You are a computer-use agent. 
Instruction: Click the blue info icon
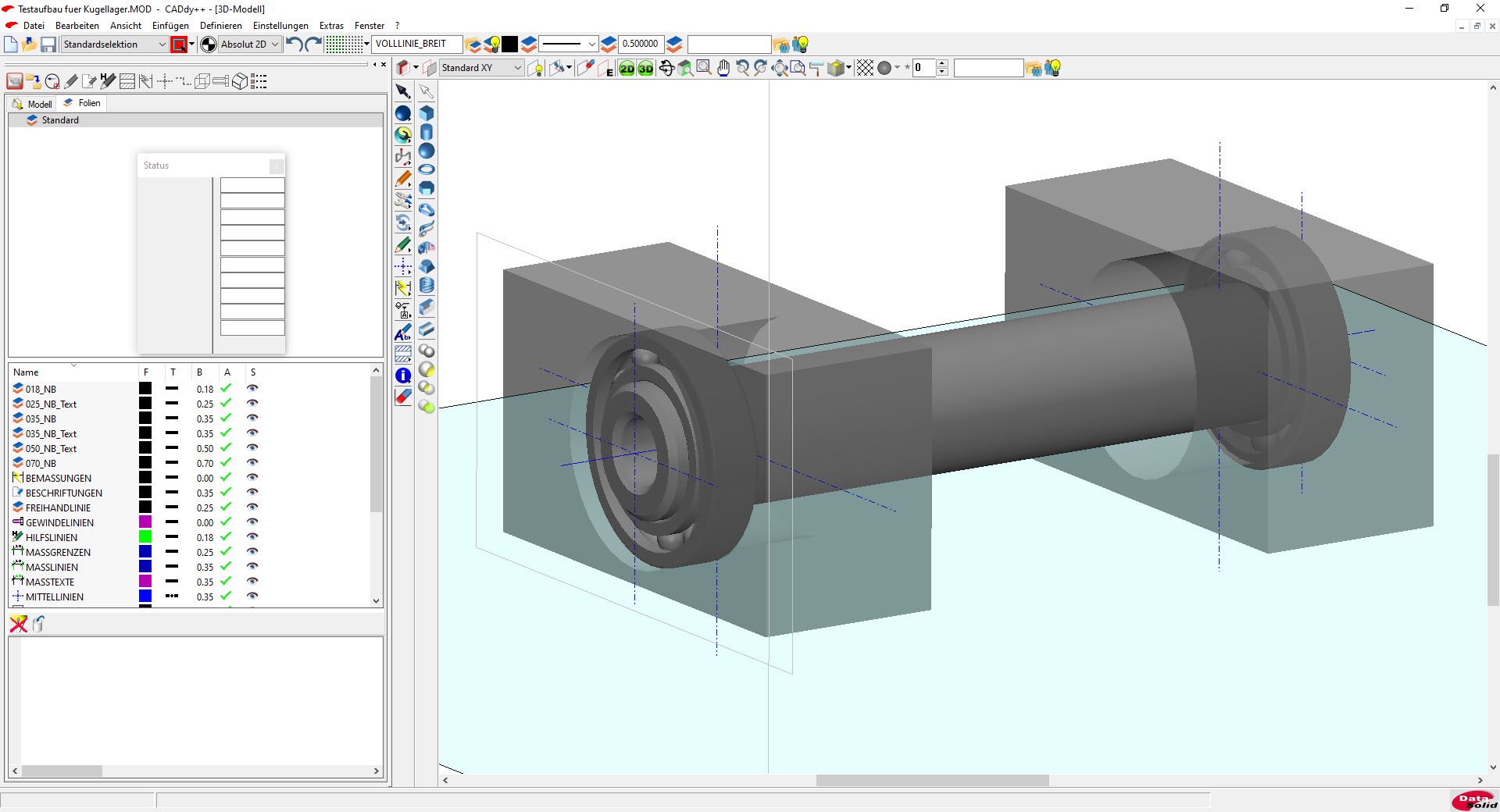click(403, 376)
